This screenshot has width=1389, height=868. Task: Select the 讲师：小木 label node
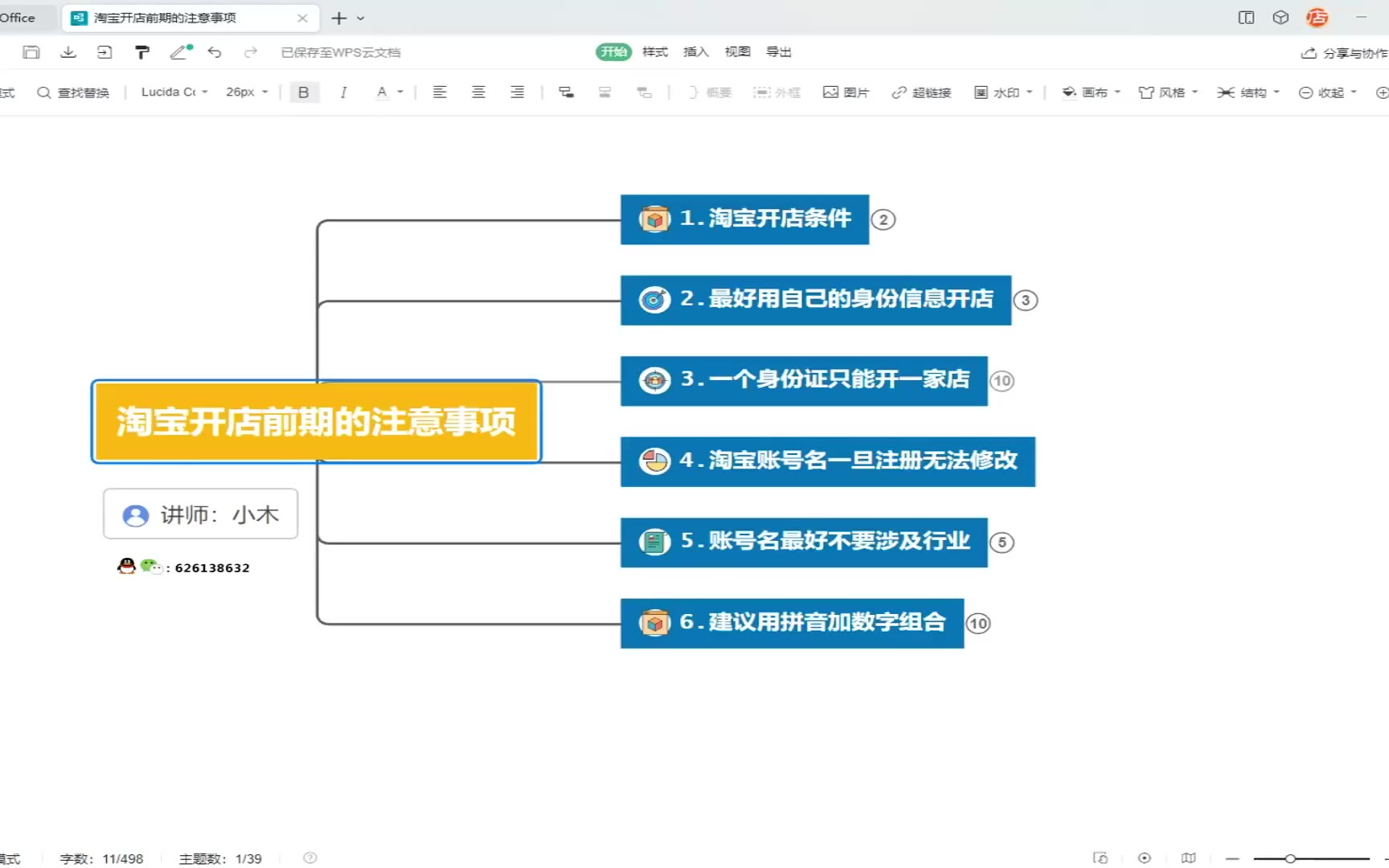(x=201, y=514)
